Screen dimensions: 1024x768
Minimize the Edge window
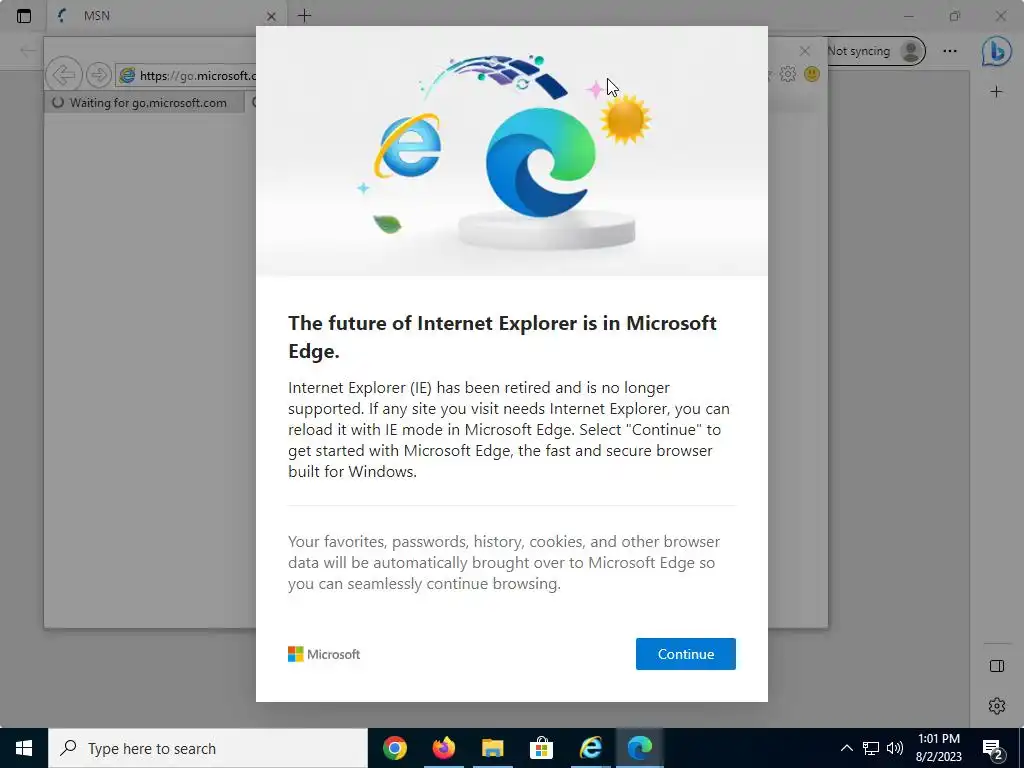[x=908, y=16]
